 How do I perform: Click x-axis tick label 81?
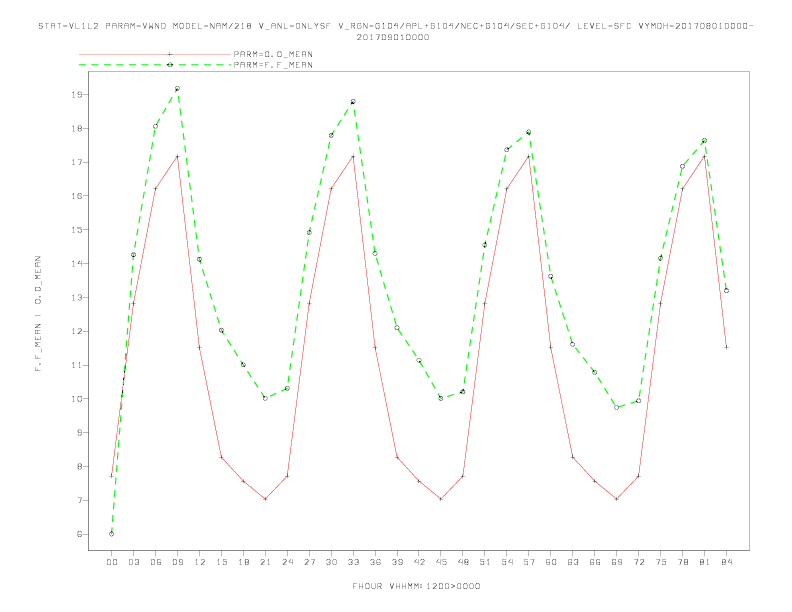705,562
